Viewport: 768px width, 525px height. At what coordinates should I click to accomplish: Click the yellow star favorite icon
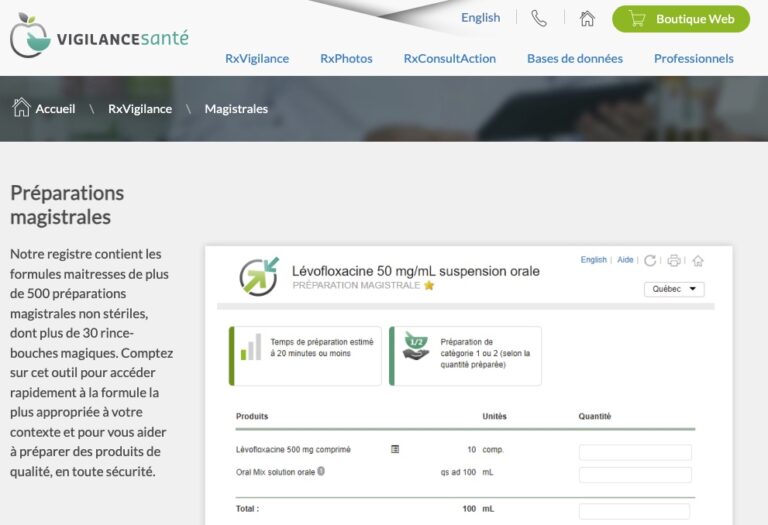(x=429, y=285)
